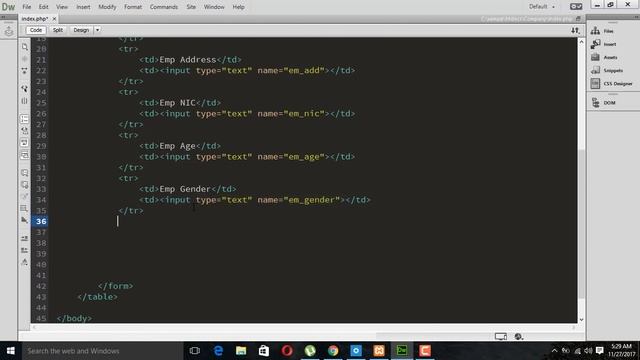The width and height of the screenshot is (640, 360).
Task: Open the Design view dropdown arrow
Action: coord(97,30)
